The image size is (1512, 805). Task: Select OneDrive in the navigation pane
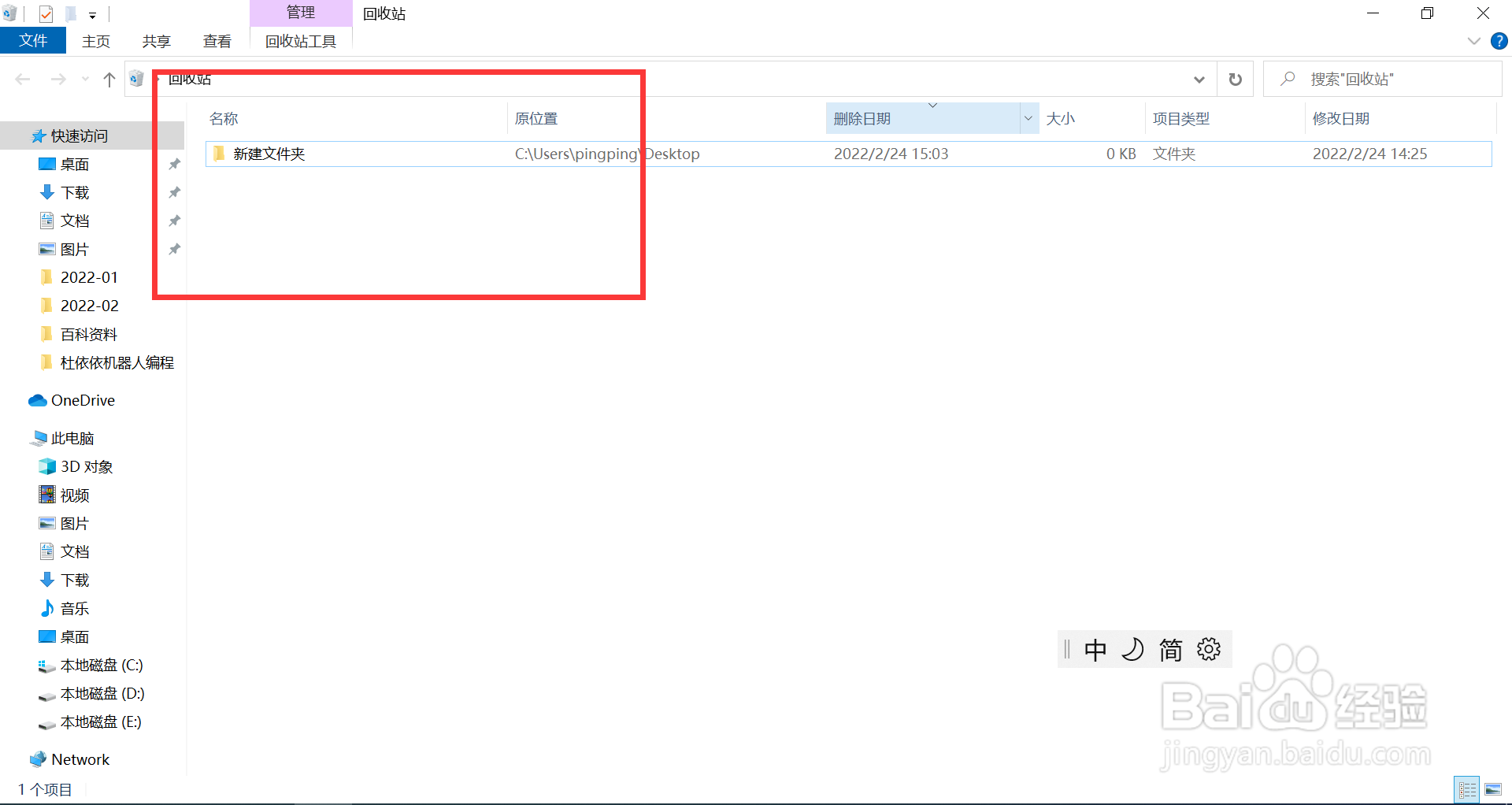pyautogui.click(x=83, y=400)
